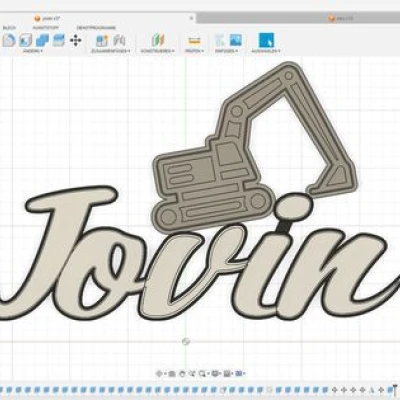
Task: Open the EINFÜGEN dropdown menu
Action: point(227,51)
